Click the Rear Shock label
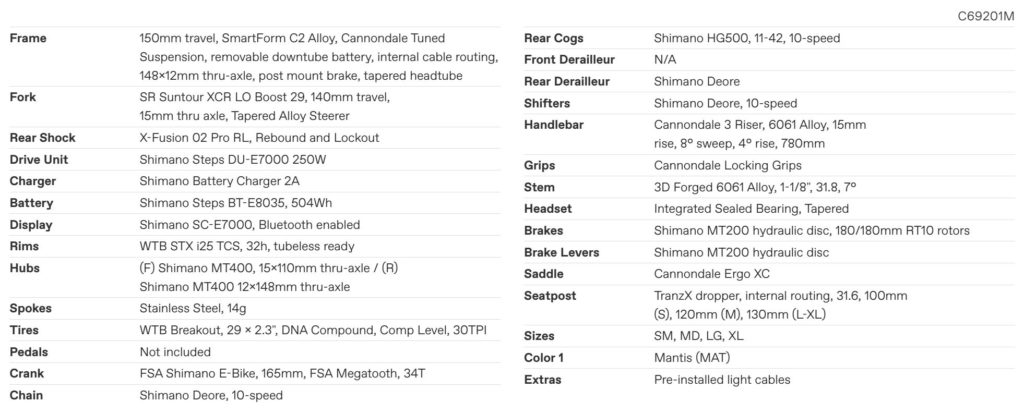The width and height of the screenshot is (1024, 414). pyautogui.click(x=42, y=138)
